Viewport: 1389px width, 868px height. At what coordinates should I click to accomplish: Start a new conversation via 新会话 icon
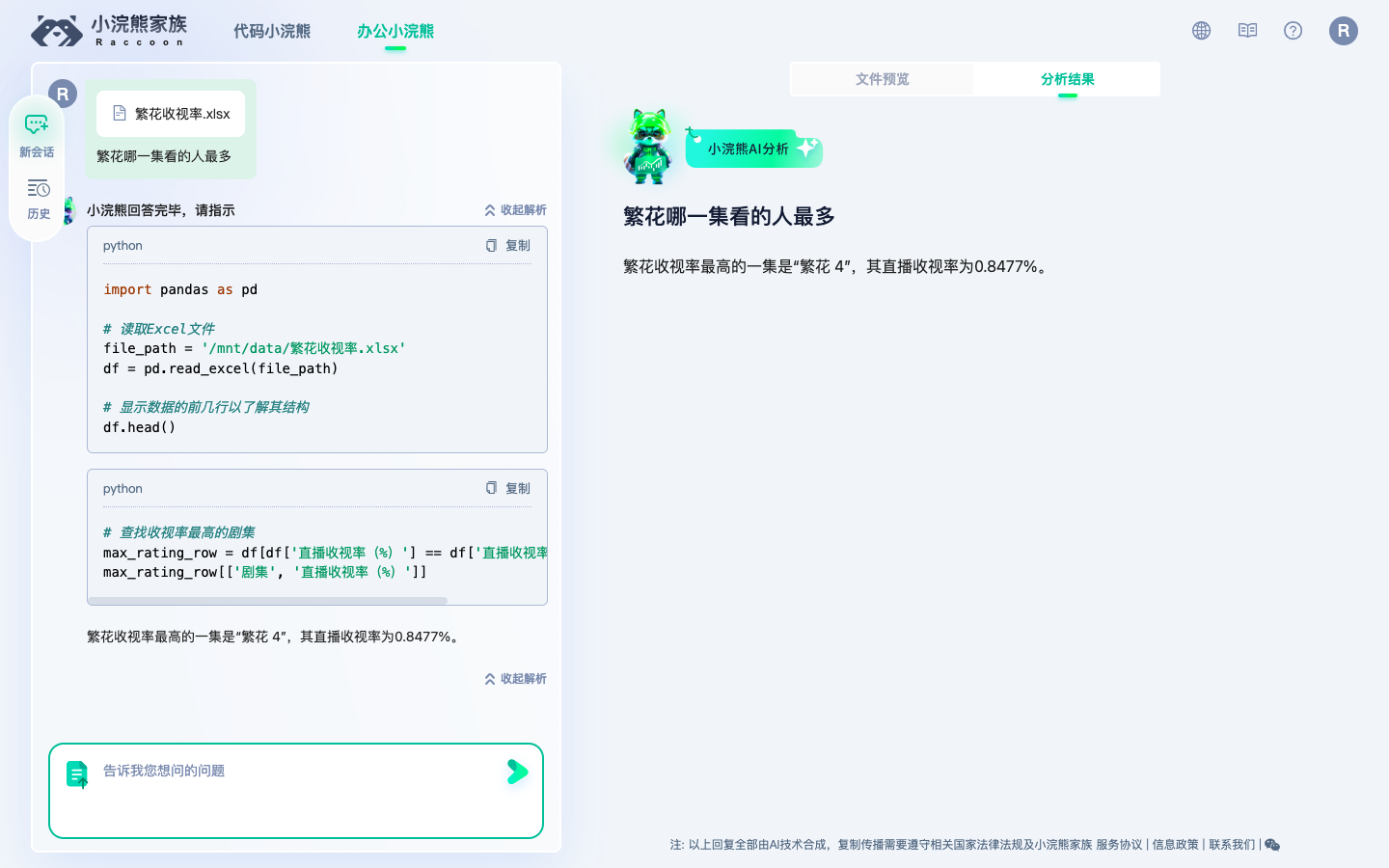tap(37, 133)
